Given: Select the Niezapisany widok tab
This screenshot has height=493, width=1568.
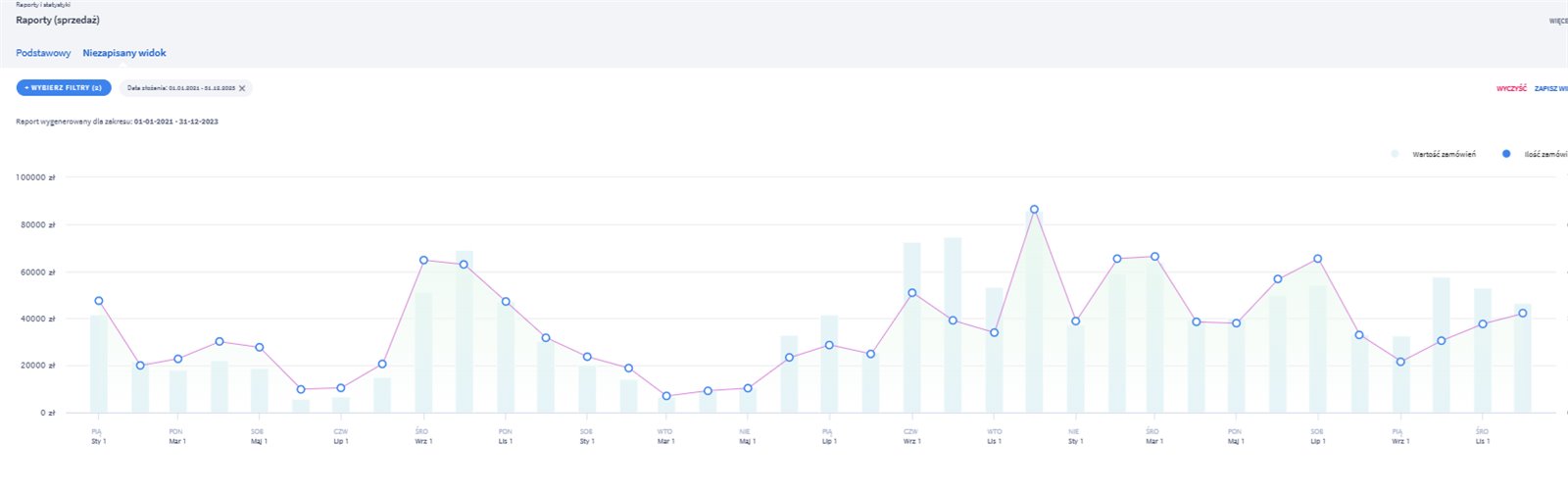Looking at the screenshot, I should (x=124, y=53).
